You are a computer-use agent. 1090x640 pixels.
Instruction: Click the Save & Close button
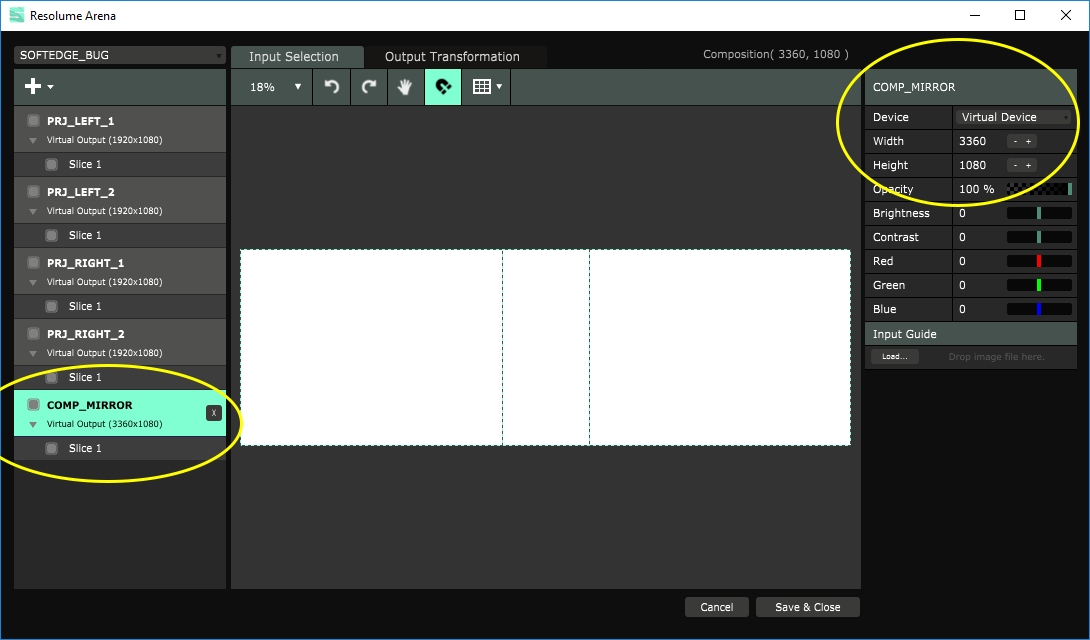coord(807,607)
